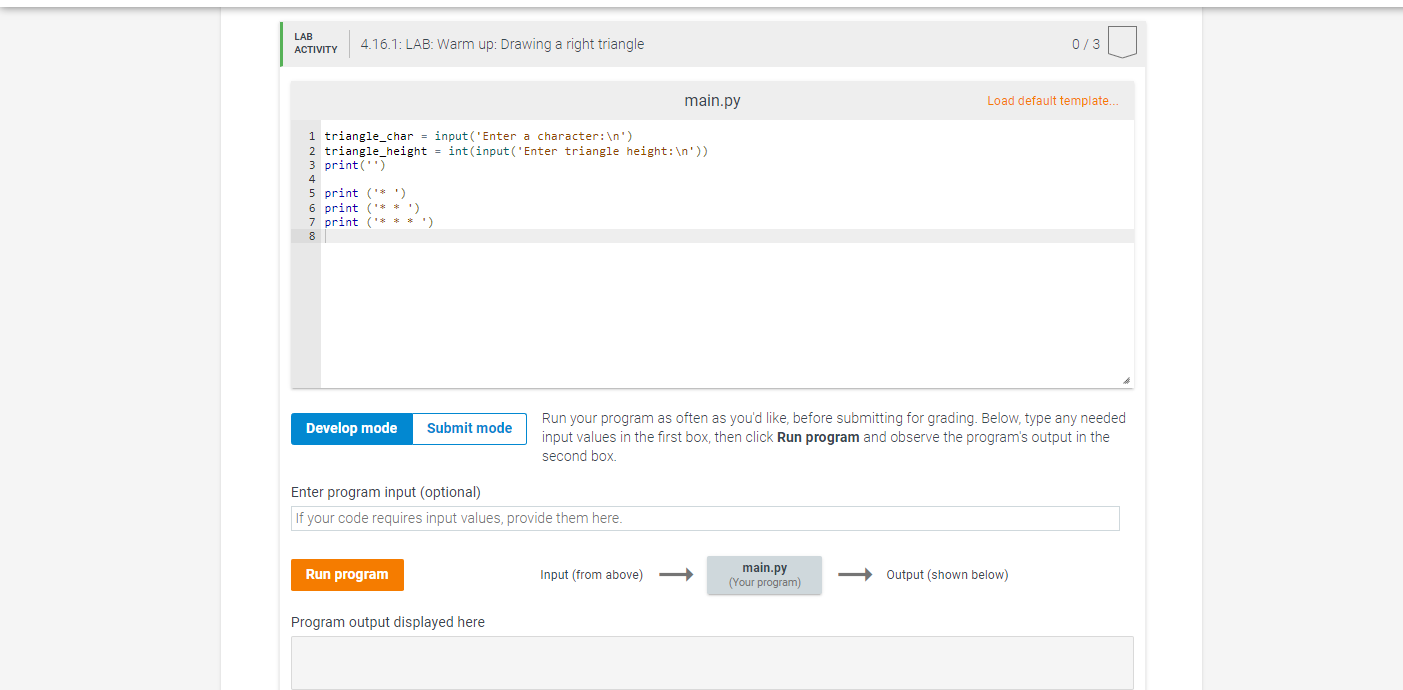Click the empty line 8 in editor

coord(727,236)
